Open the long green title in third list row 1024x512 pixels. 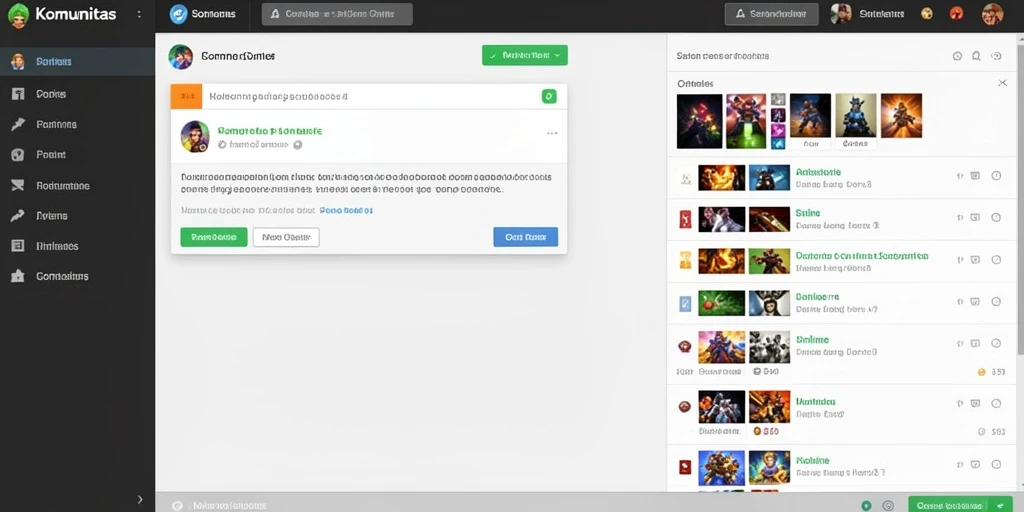(862, 256)
